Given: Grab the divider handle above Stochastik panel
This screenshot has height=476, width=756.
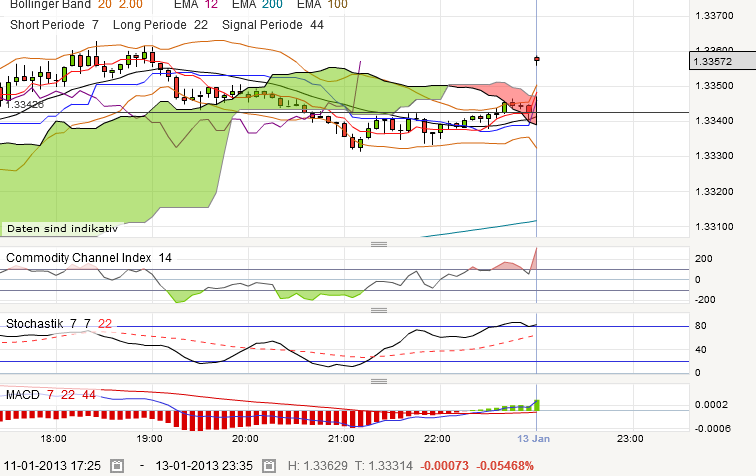Looking at the screenshot, I should 379,310.
